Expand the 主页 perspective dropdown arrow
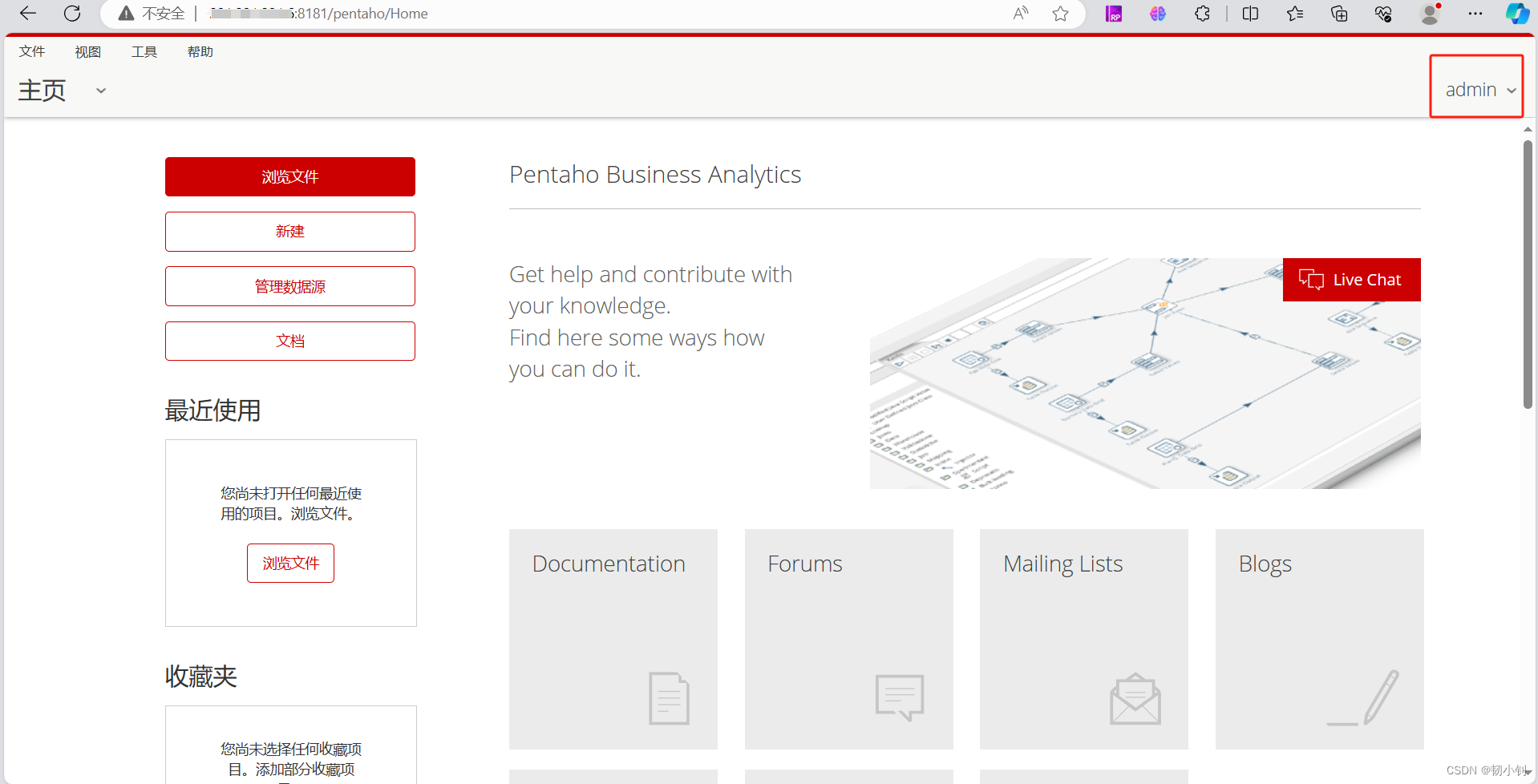Viewport: 1538px width, 784px height. pos(101,91)
